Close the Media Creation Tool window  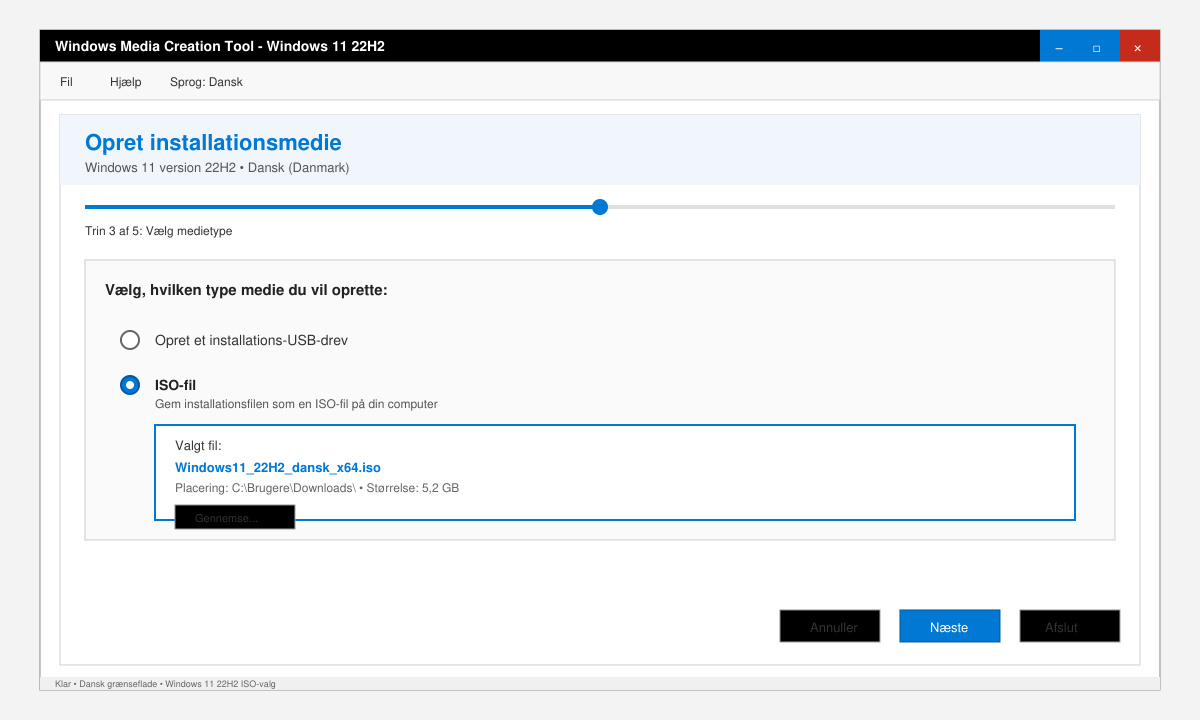click(x=1138, y=47)
